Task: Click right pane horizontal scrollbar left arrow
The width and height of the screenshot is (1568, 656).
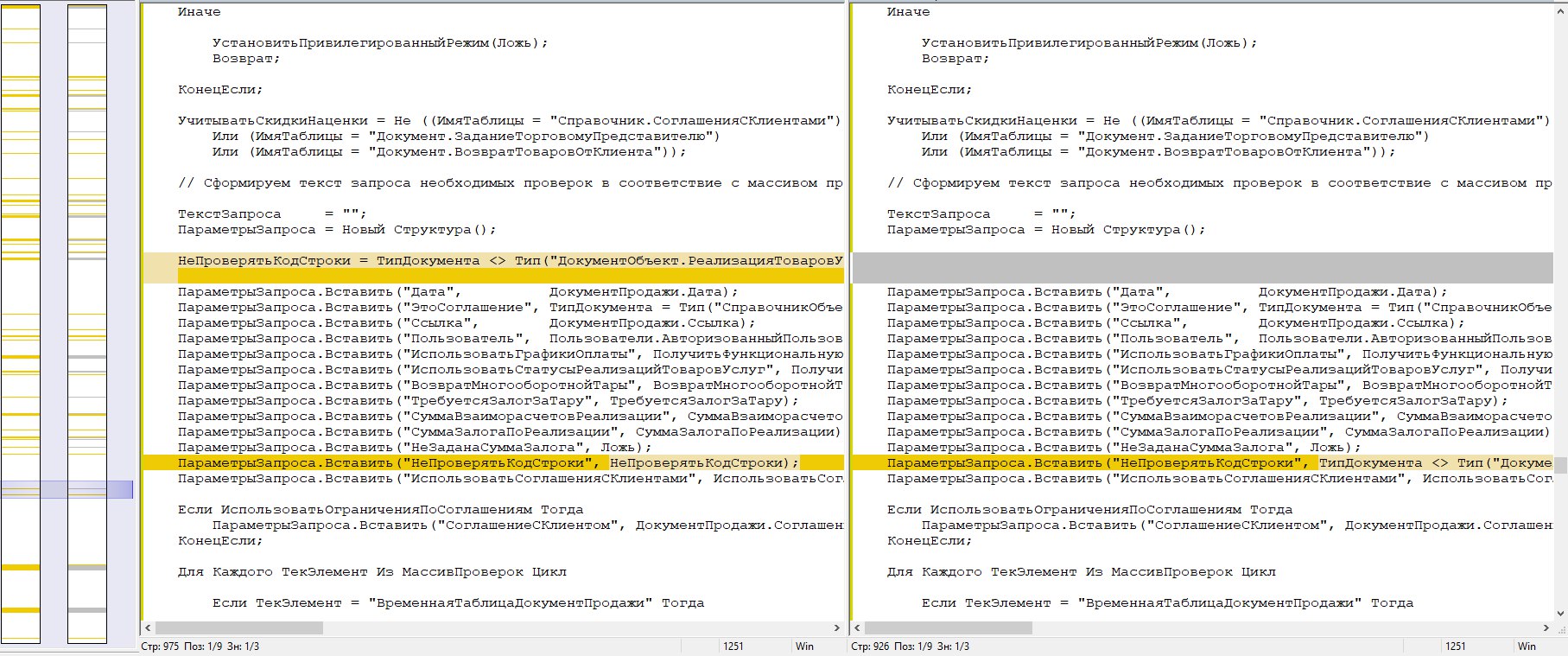Action: (857, 628)
